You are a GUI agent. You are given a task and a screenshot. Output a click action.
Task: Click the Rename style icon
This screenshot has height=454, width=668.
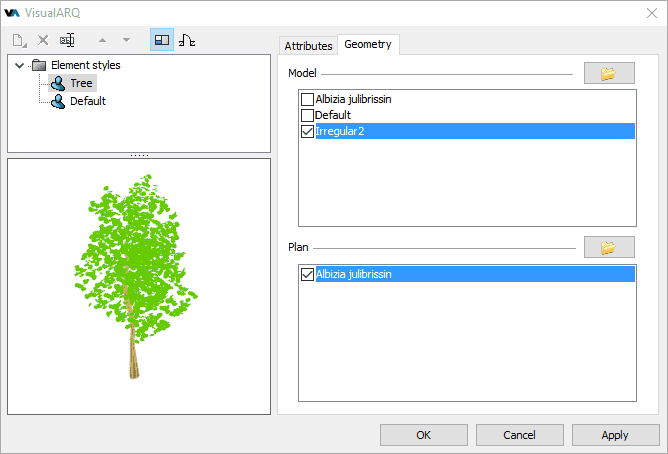[68, 40]
